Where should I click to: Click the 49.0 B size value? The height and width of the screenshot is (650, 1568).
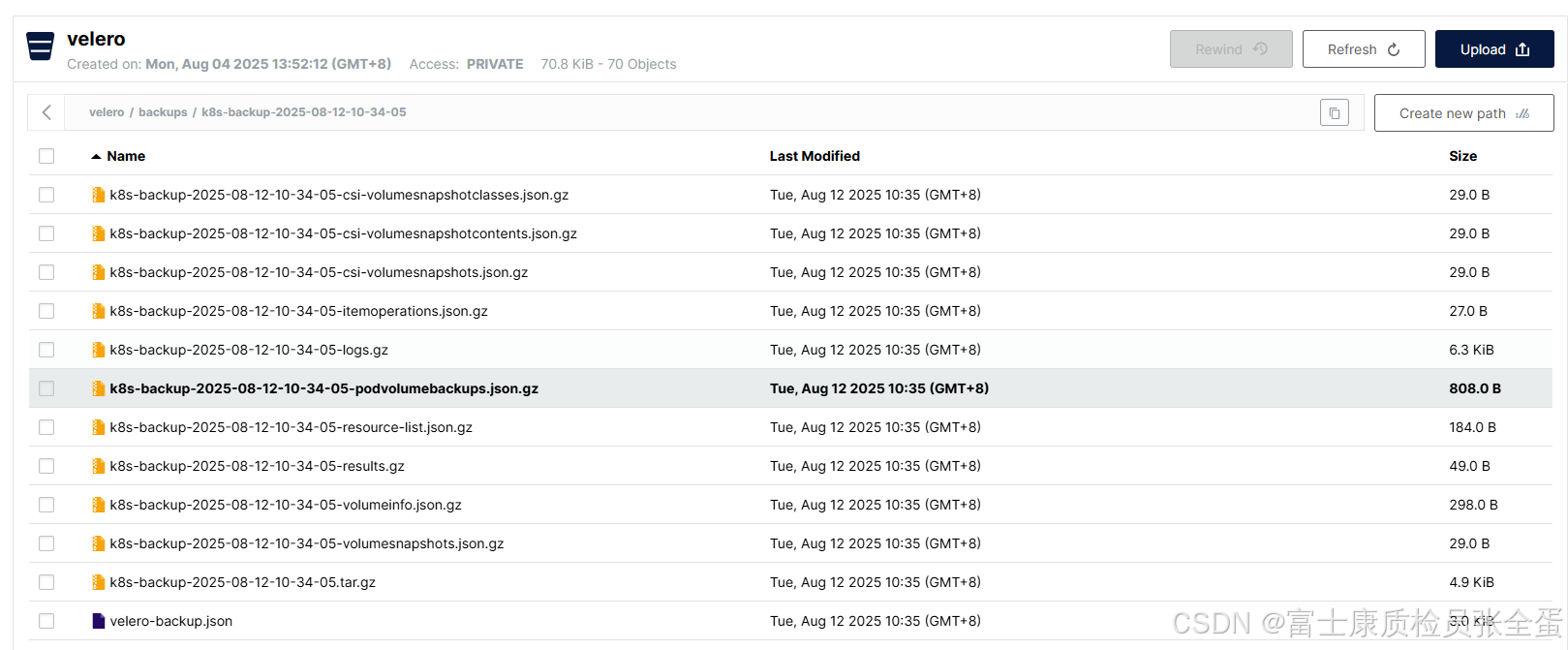[1469, 466]
